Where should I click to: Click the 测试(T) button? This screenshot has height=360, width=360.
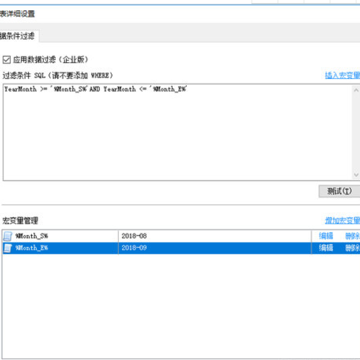click(339, 191)
